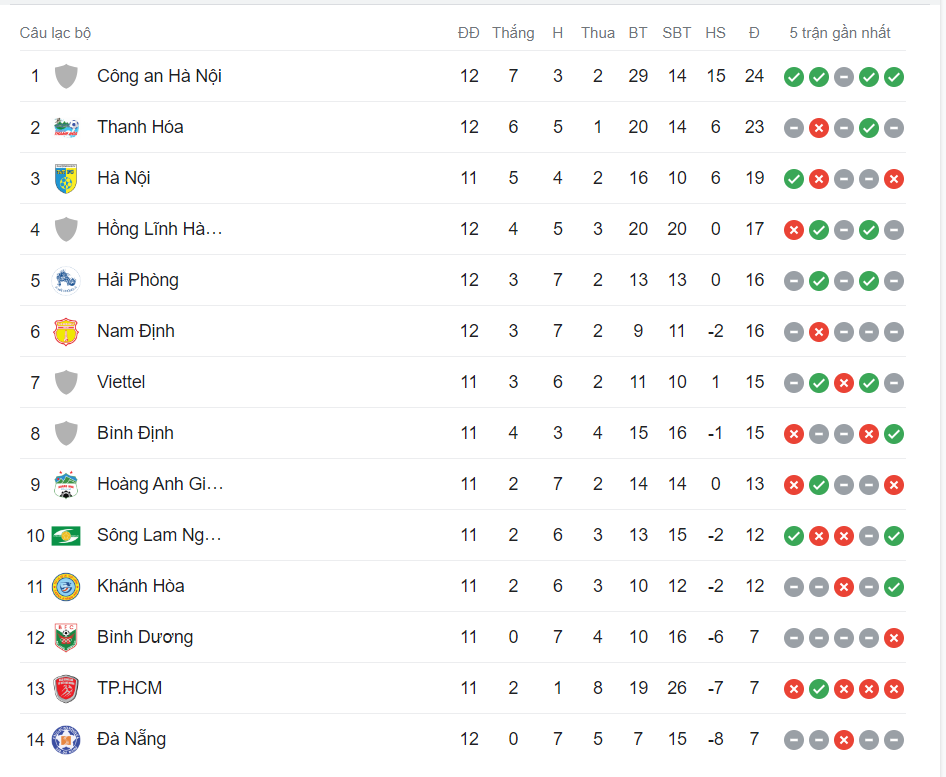946x777 pixels.
Task: Click the Hoàng Anh Gia Lai logo
Action: tap(66, 484)
